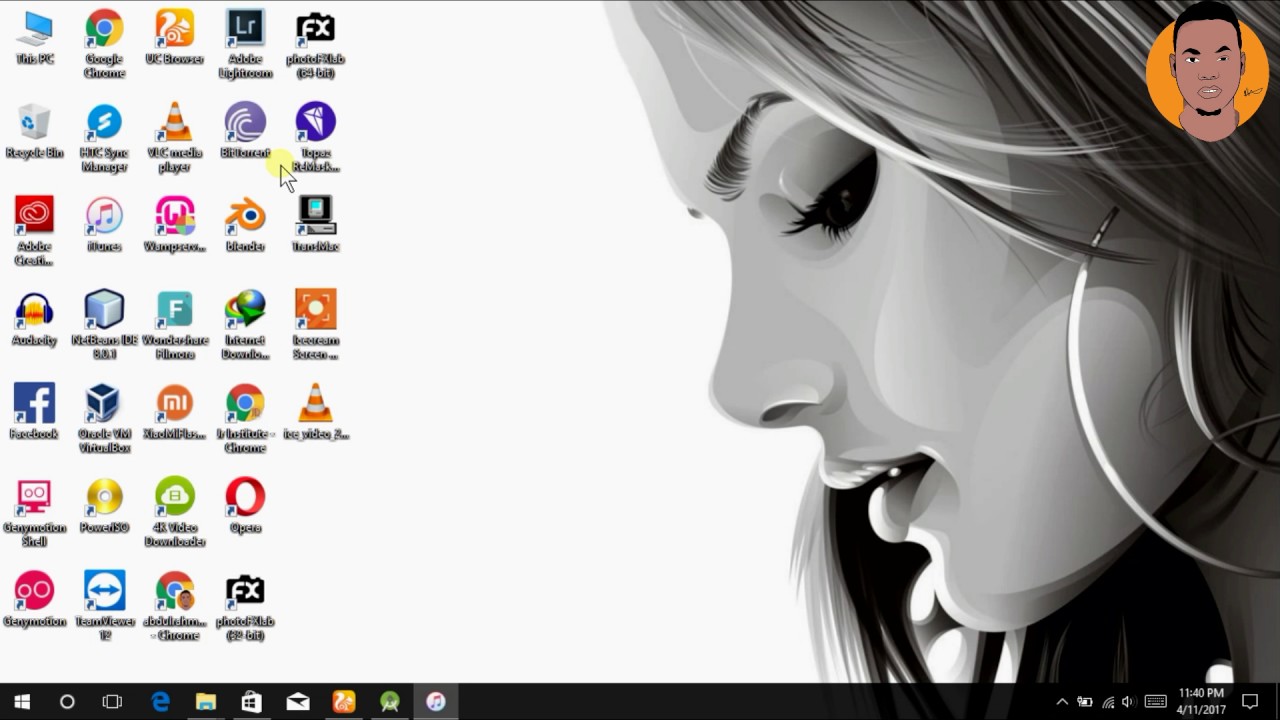Select TeamViewer 12 desktop icon

tap(105, 606)
